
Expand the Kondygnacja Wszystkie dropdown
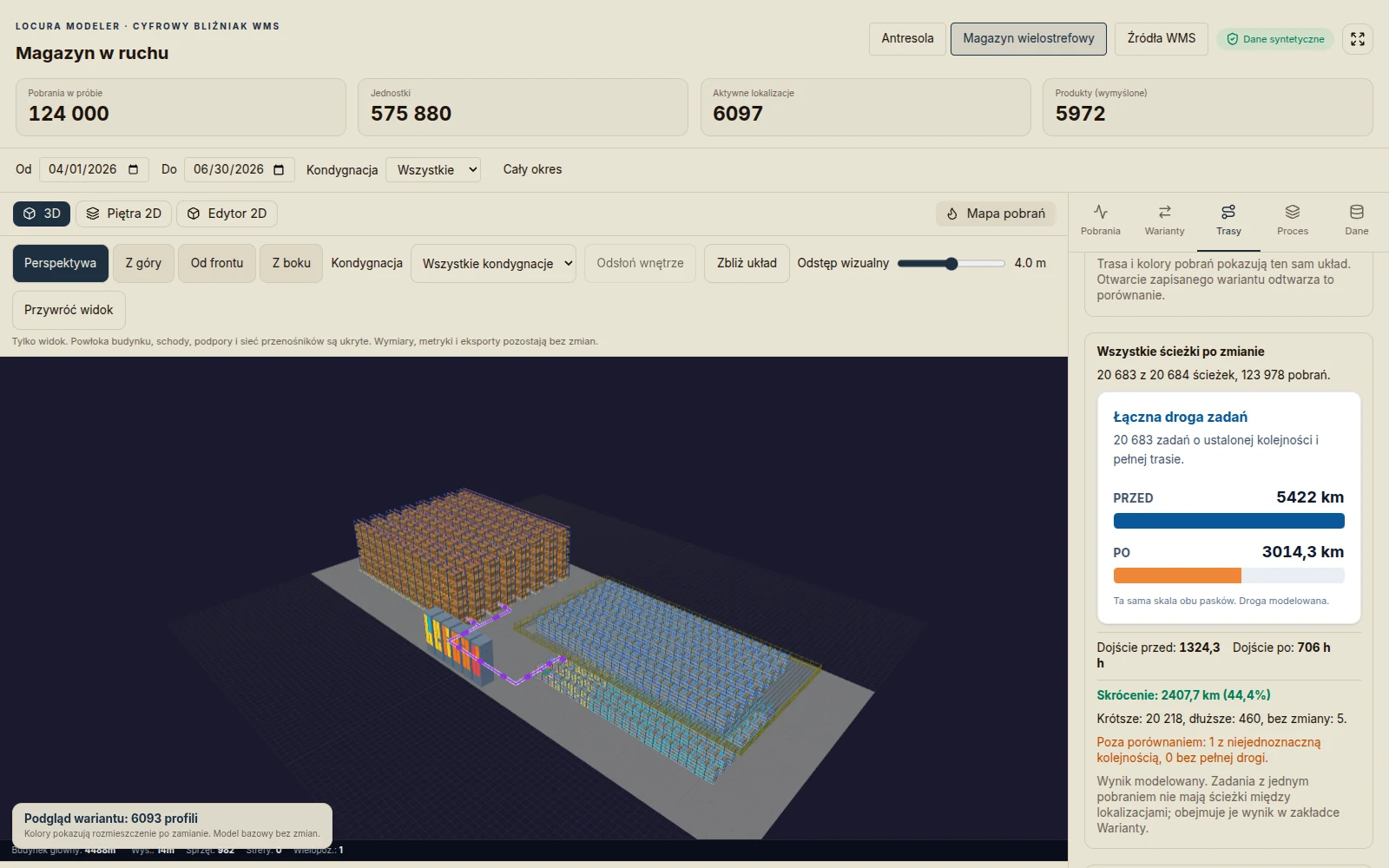tap(433, 170)
